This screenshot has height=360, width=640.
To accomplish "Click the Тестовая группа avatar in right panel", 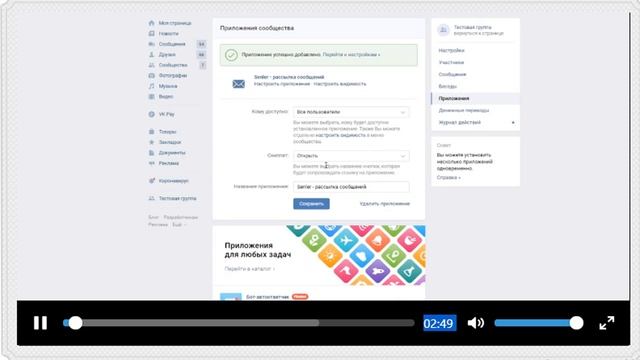I will (x=443, y=30).
